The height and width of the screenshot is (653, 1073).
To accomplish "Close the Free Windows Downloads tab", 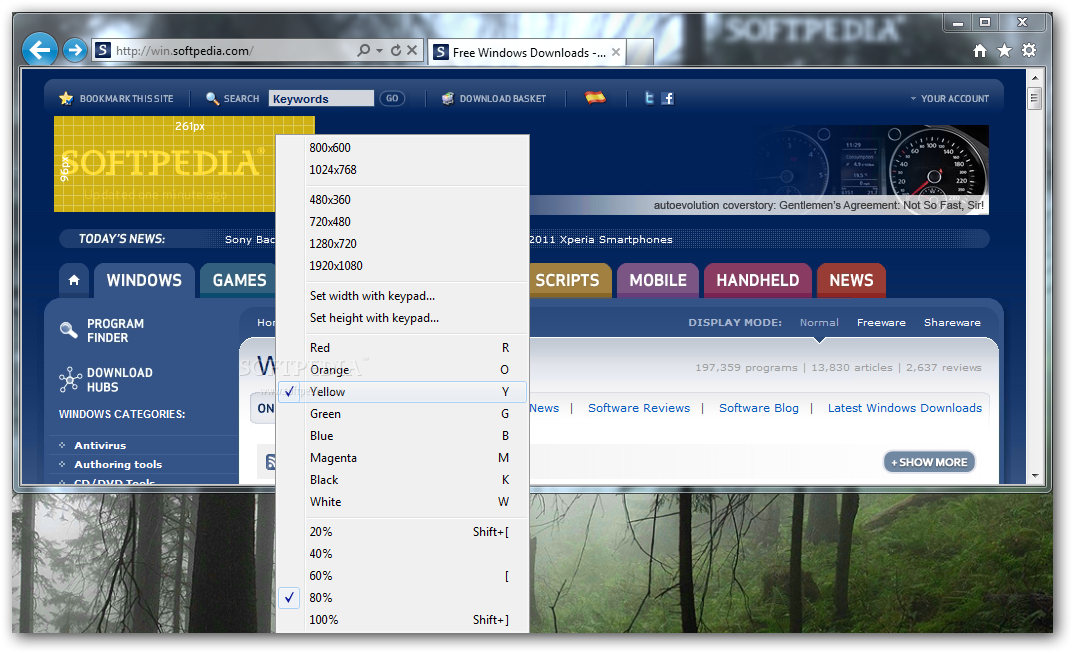I will click(x=616, y=52).
